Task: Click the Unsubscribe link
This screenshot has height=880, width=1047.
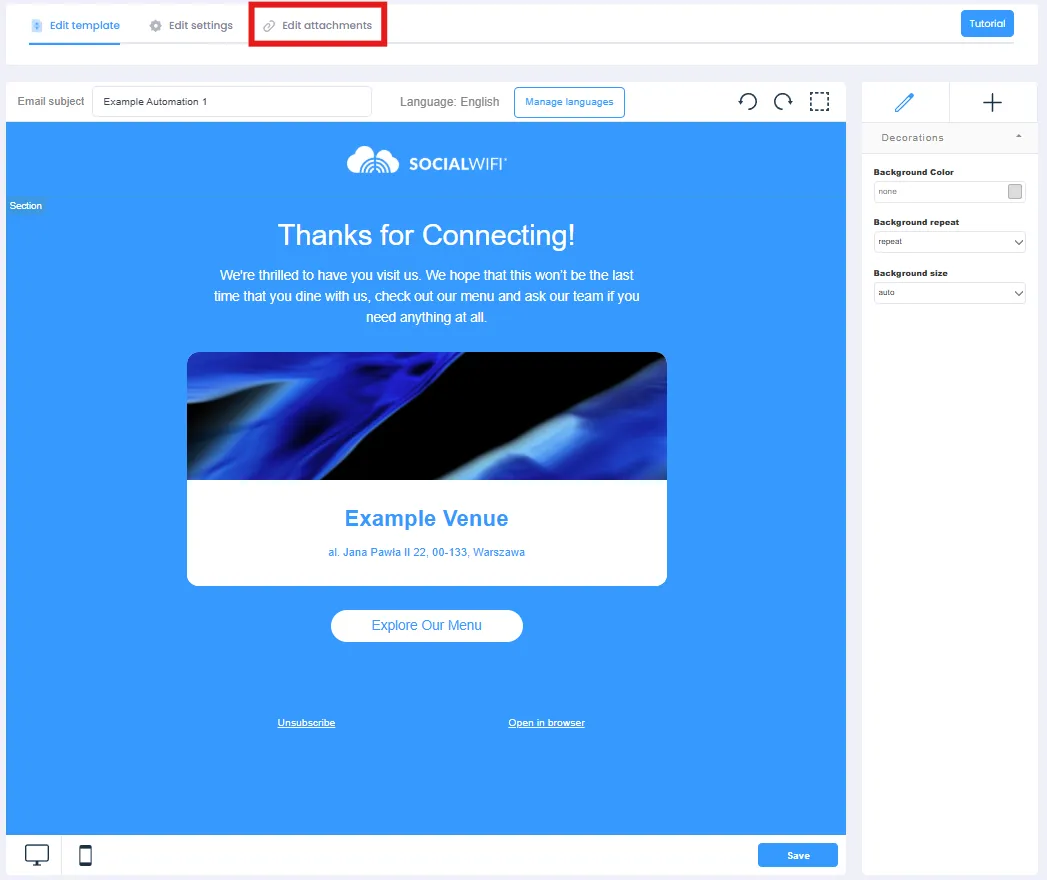Action: (306, 722)
